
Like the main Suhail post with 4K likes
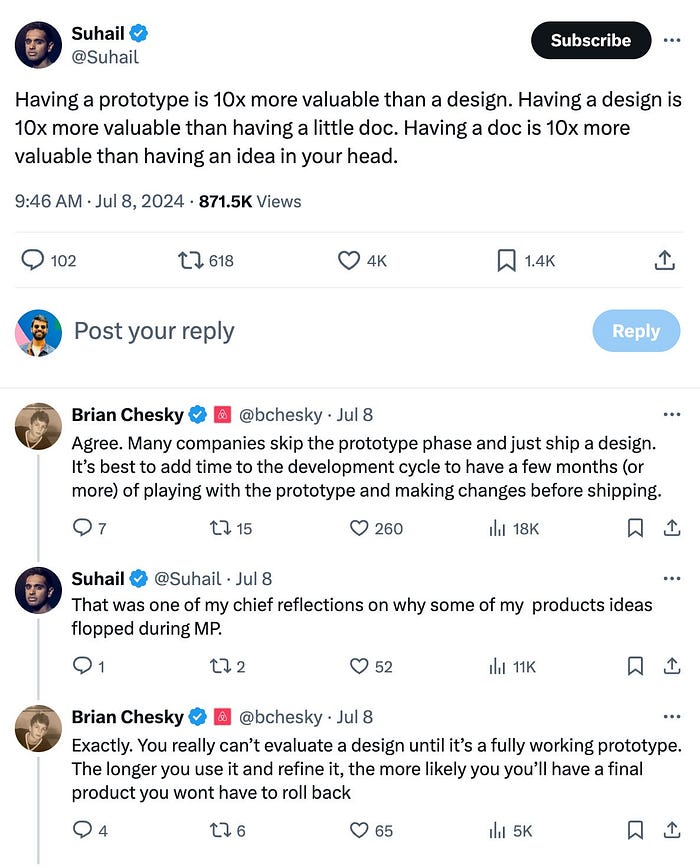pos(349,260)
